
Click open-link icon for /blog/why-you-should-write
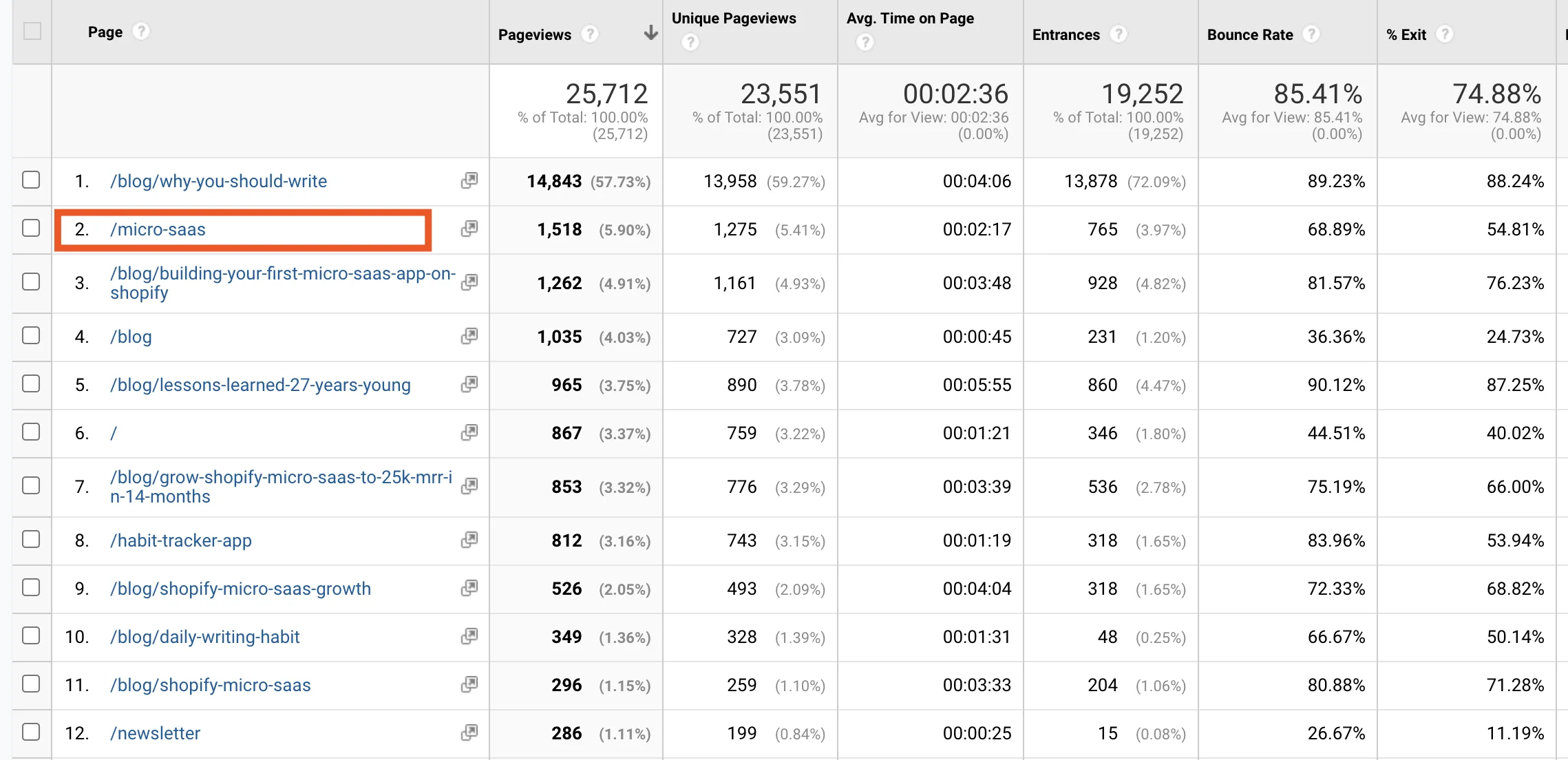coord(469,180)
